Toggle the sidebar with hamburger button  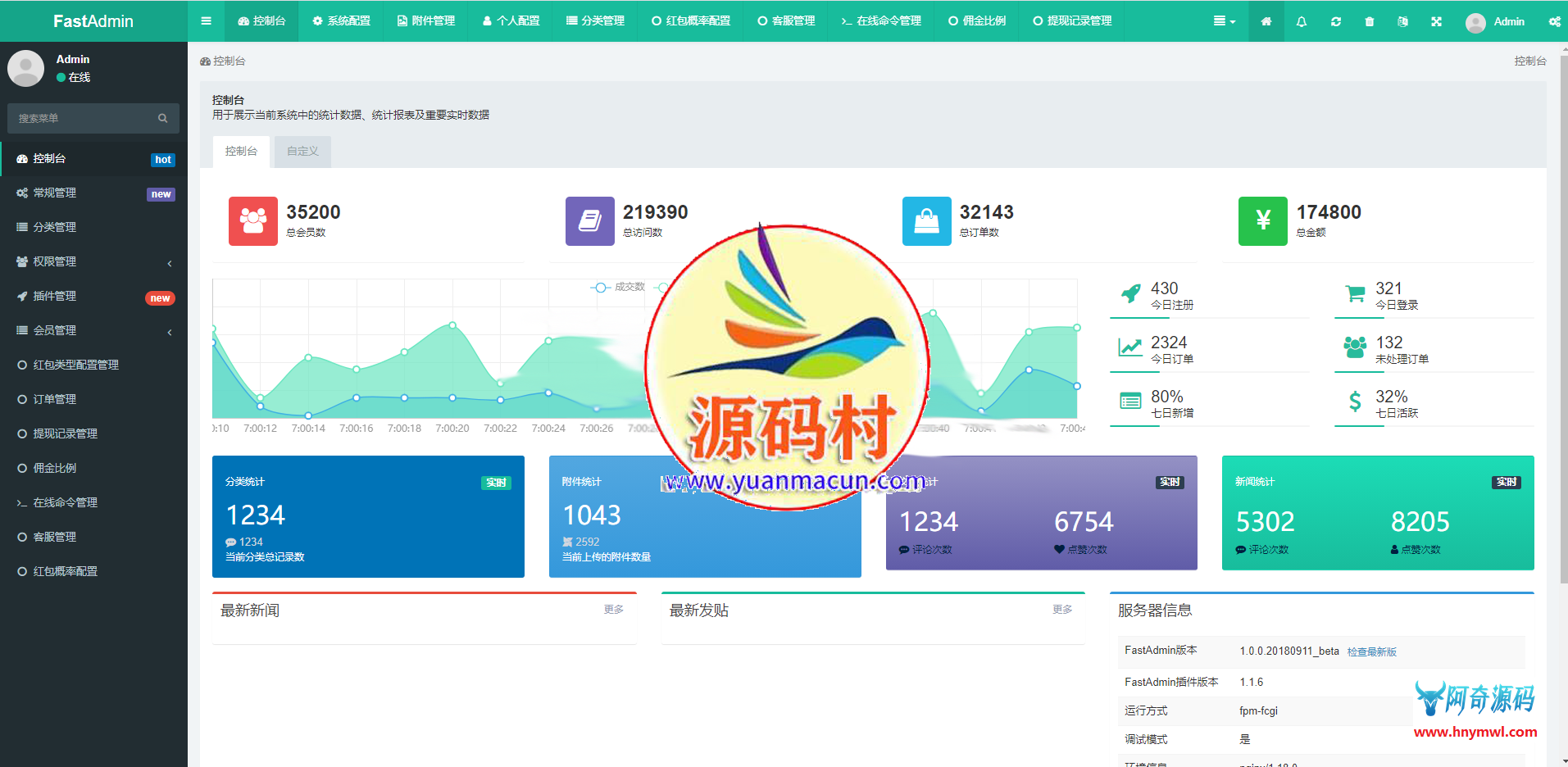click(x=206, y=21)
